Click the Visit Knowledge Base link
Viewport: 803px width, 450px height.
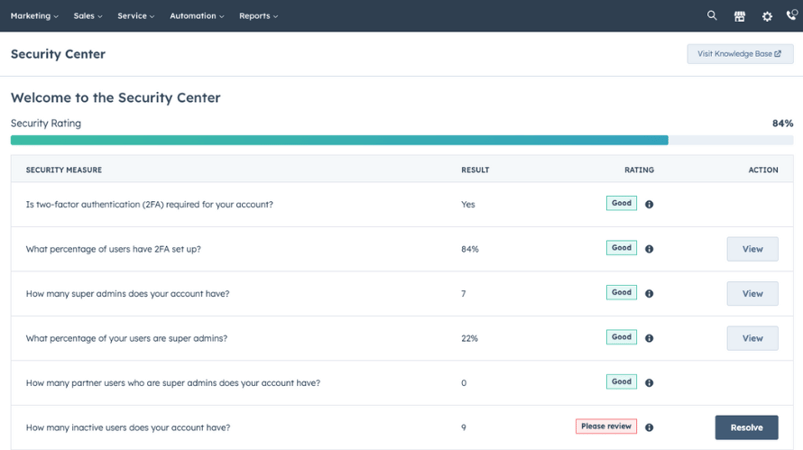coord(740,54)
